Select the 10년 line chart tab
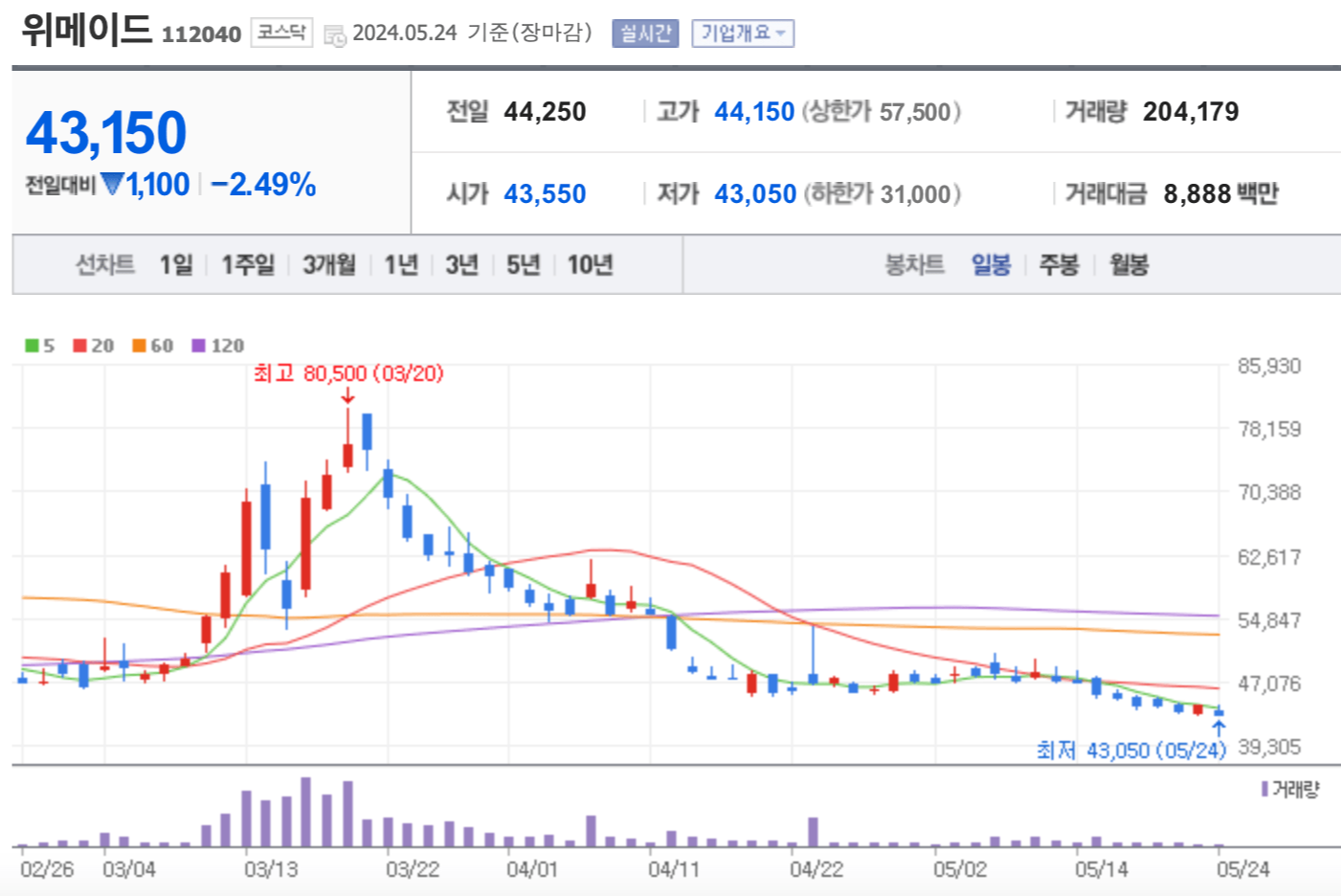The height and width of the screenshot is (896, 1341). pyautogui.click(x=590, y=264)
